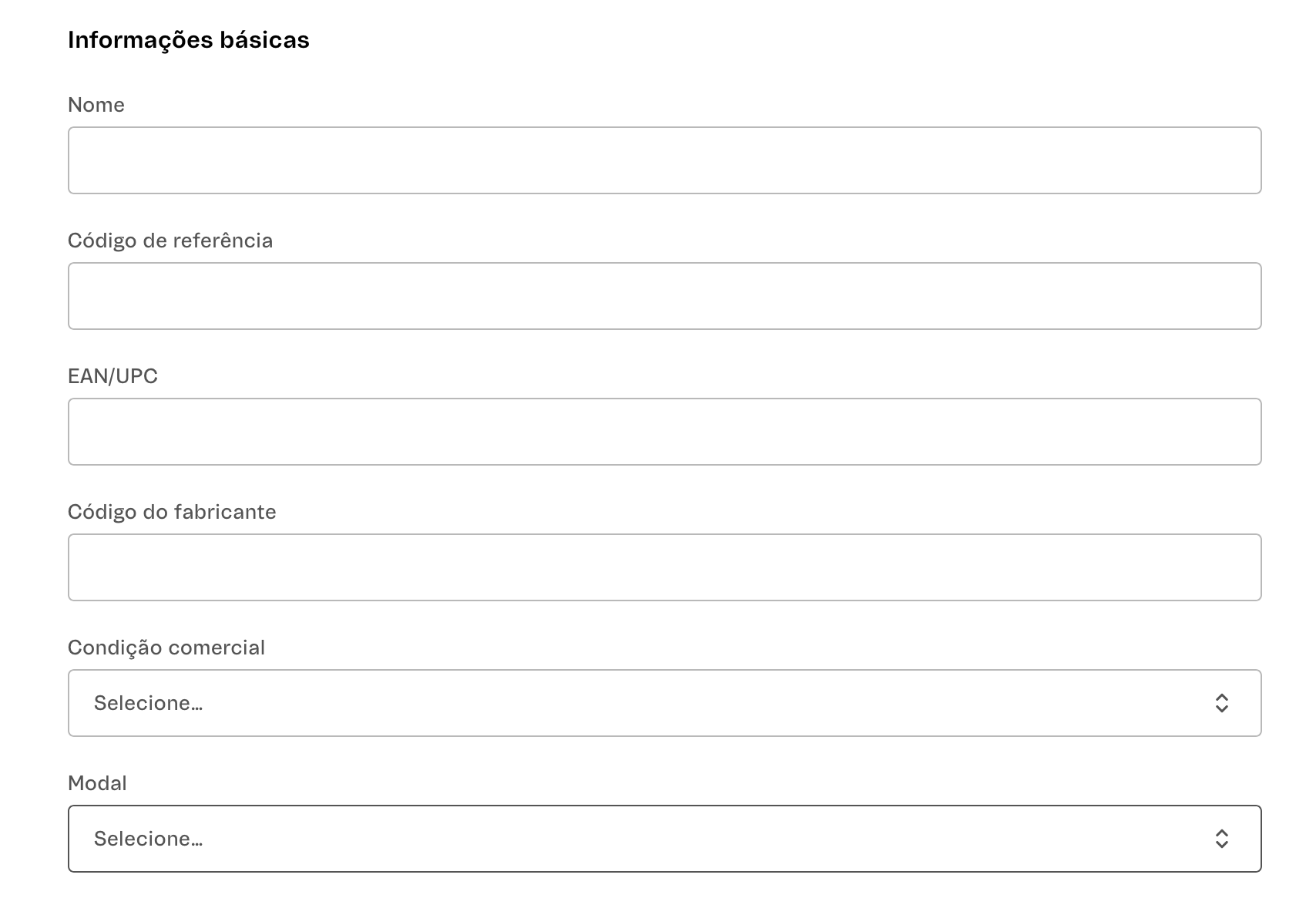
Task: Click into the EAN/UPC field
Action: click(x=664, y=432)
